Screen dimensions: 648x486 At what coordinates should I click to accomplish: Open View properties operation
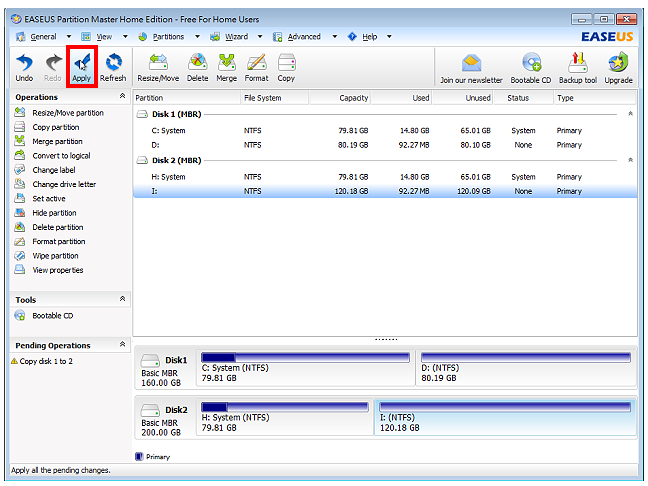49,270
